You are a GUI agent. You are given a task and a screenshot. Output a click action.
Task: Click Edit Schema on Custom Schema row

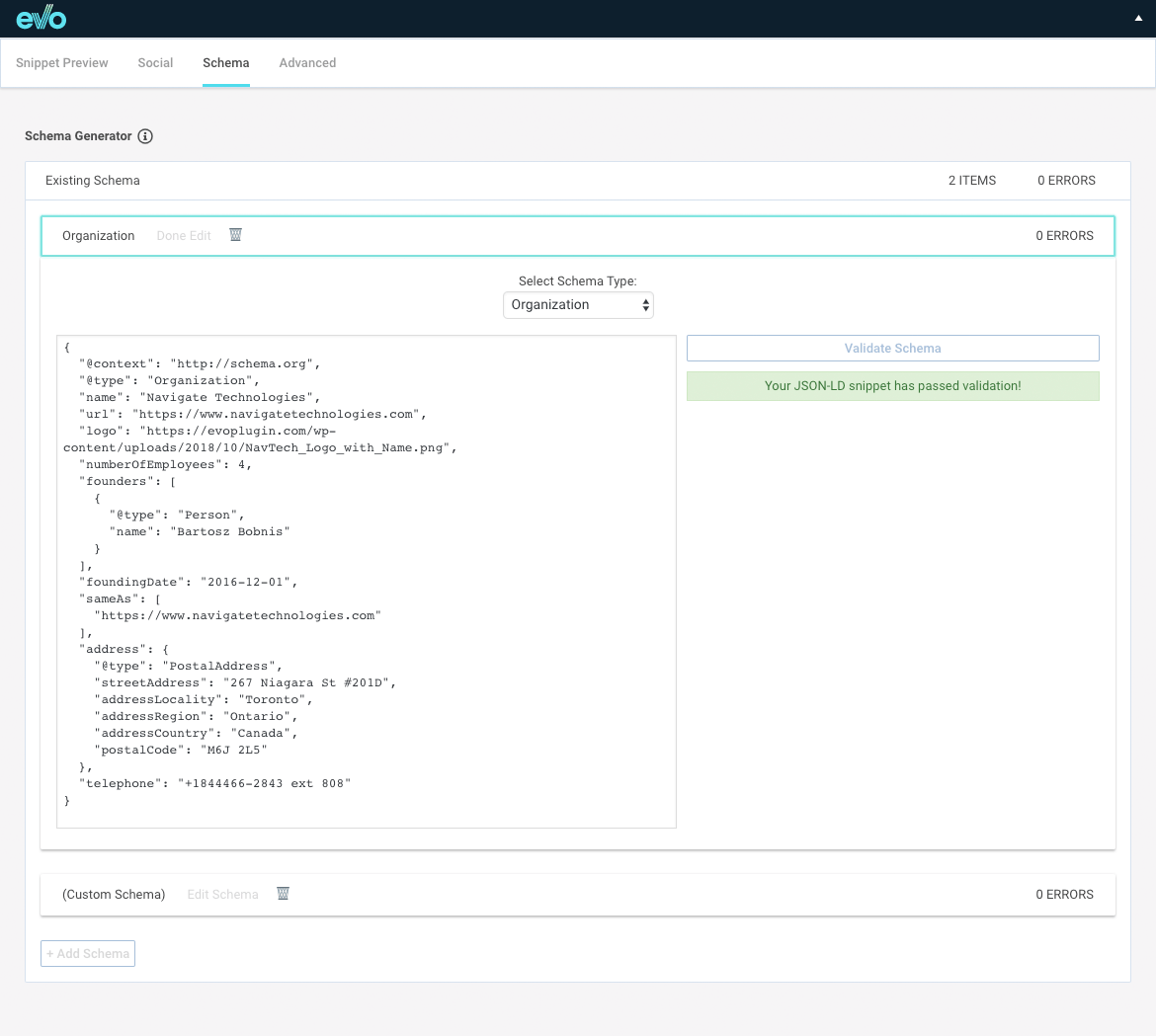[x=222, y=895]
